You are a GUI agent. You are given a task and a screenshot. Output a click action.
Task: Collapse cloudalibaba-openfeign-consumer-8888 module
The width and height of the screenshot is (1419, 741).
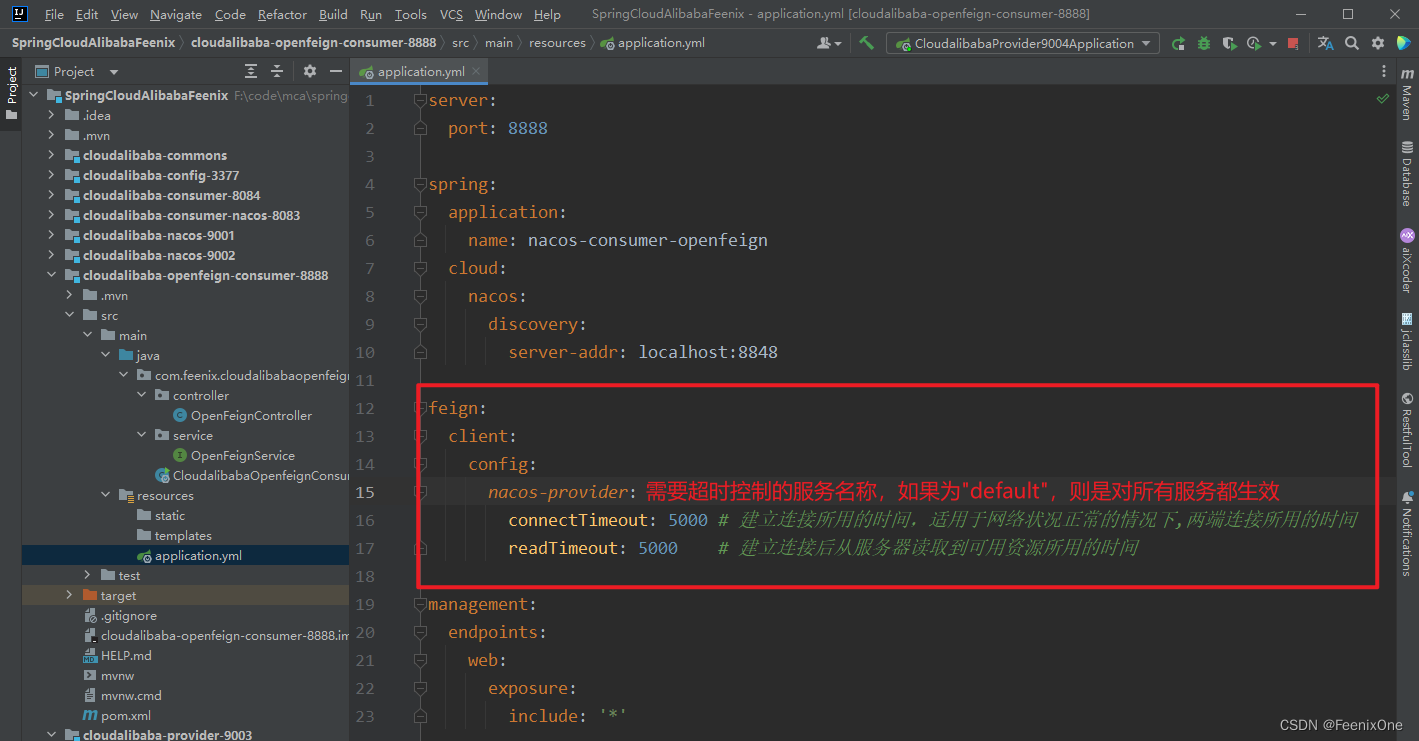(52, 275)
